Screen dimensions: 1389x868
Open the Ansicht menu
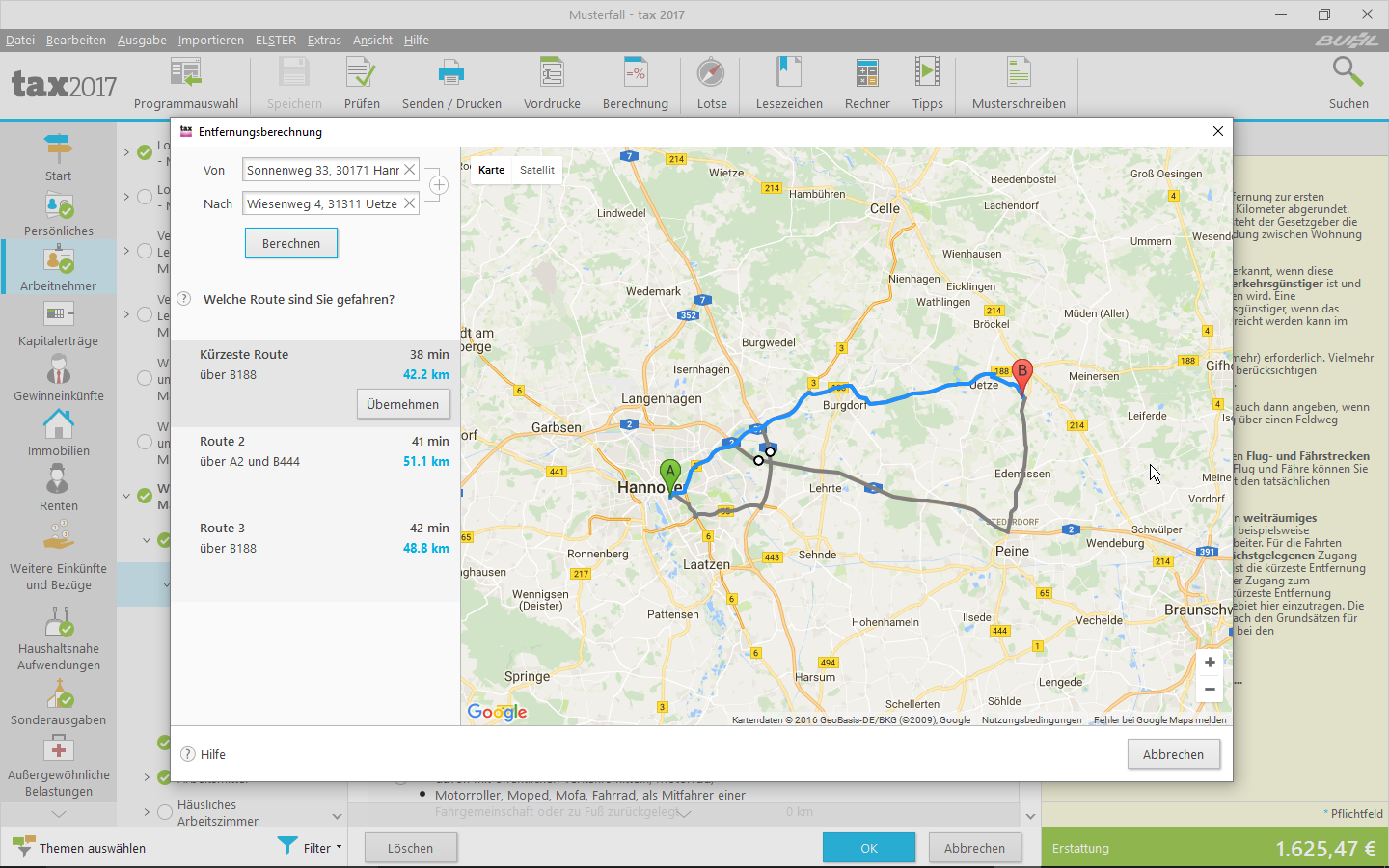coord(372,40)
